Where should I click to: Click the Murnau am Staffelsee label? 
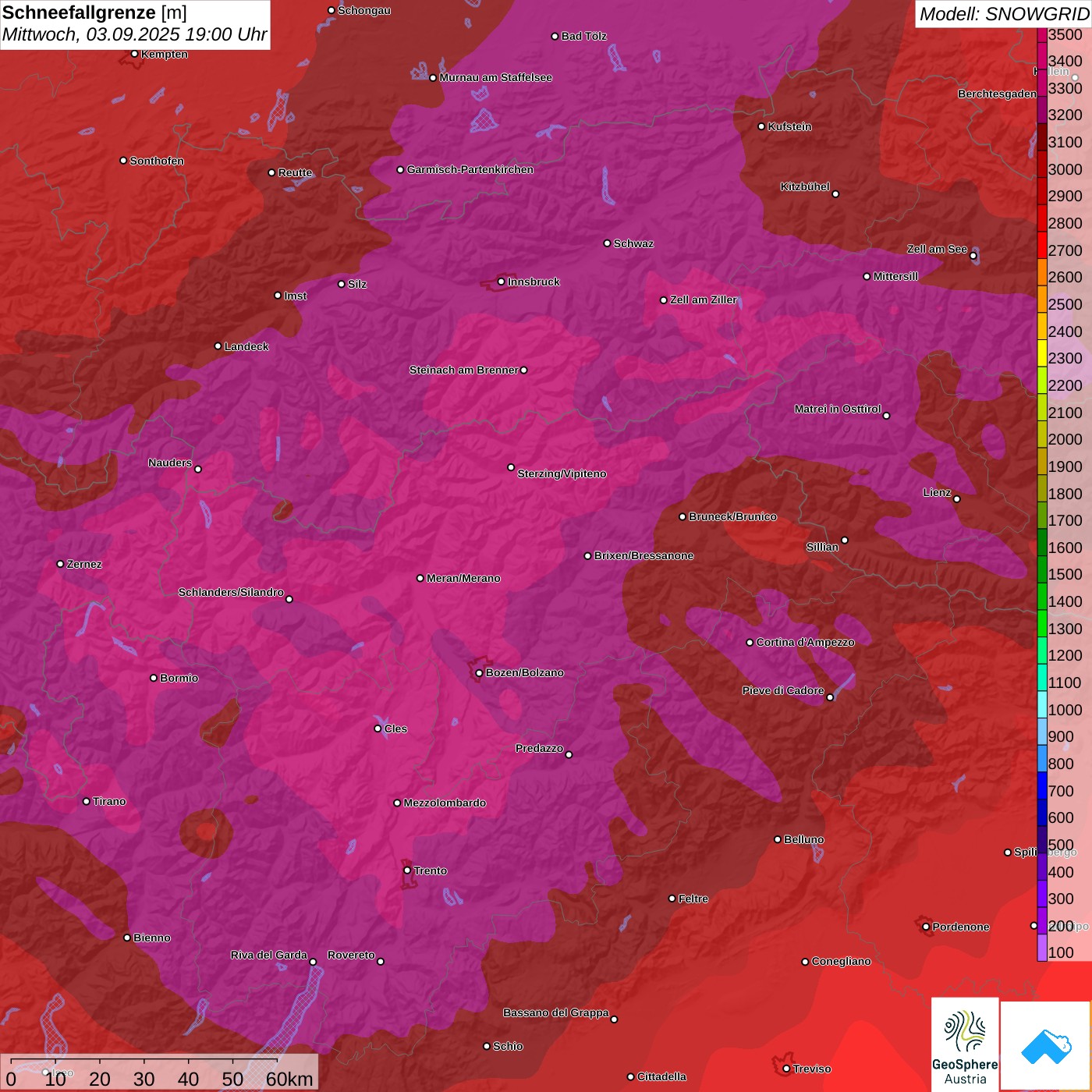495,77
